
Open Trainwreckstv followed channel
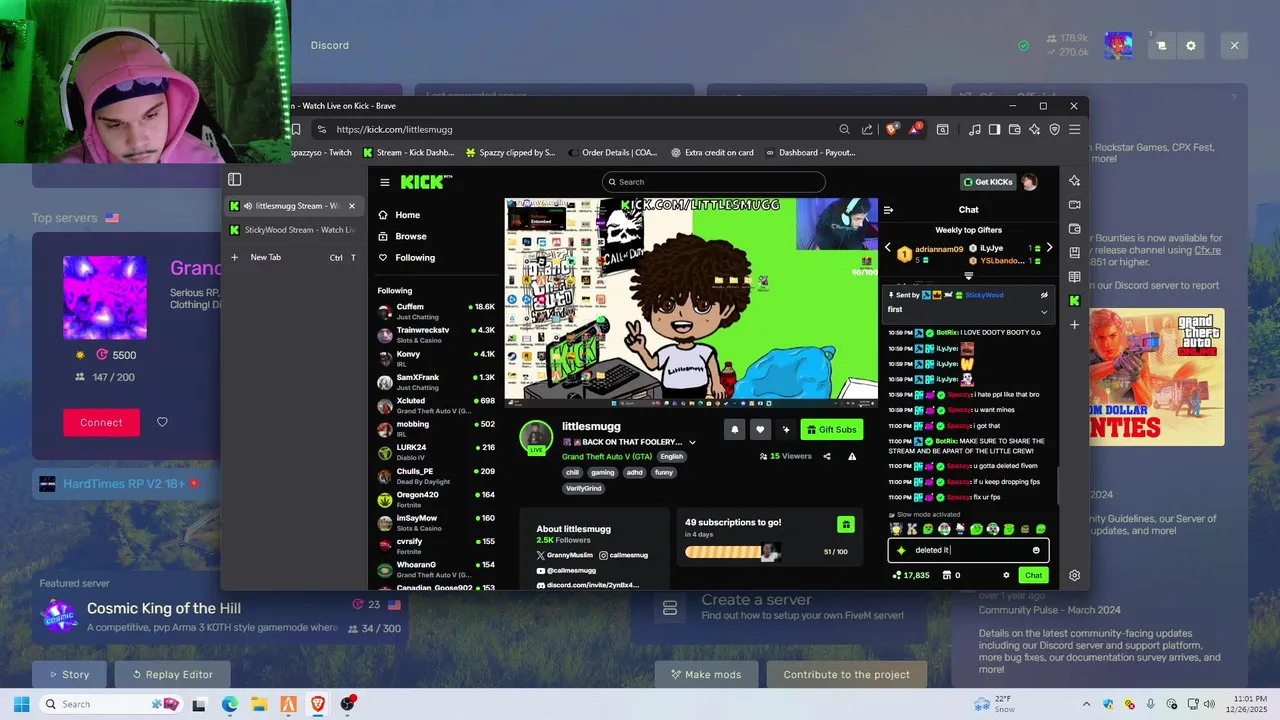[436, 334]
